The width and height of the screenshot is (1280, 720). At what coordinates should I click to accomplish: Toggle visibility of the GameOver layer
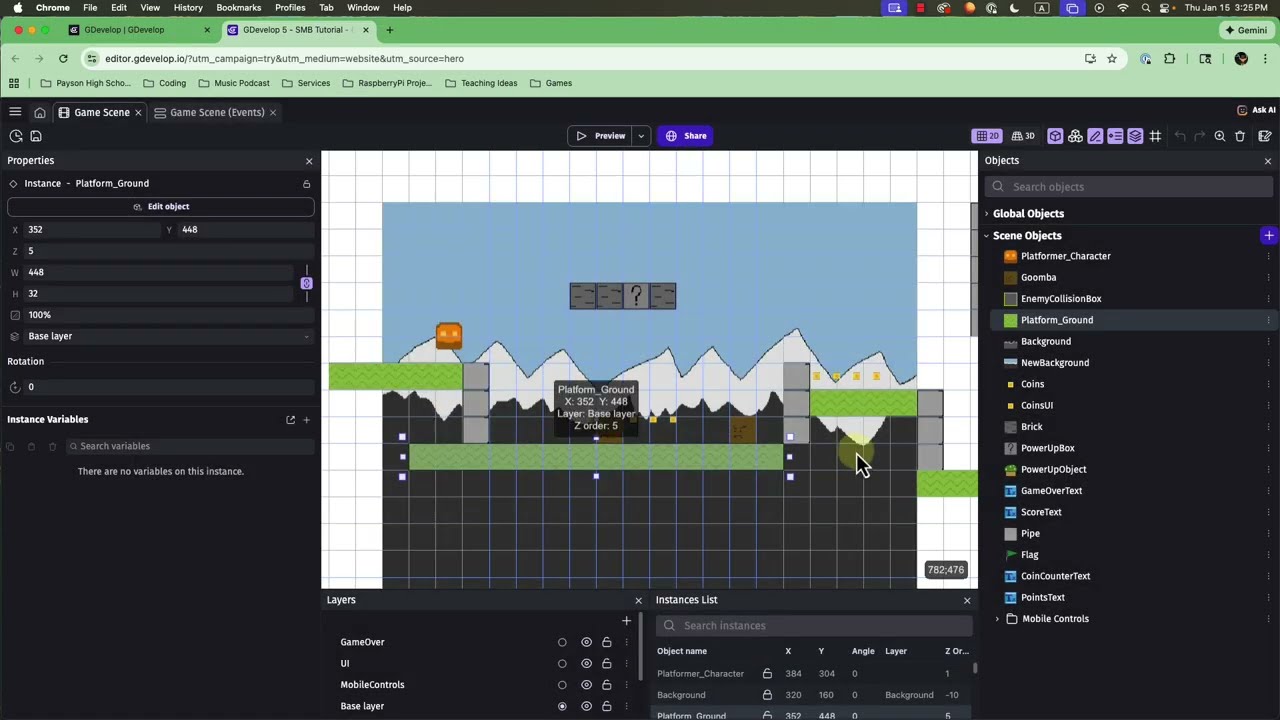[586, 642]
